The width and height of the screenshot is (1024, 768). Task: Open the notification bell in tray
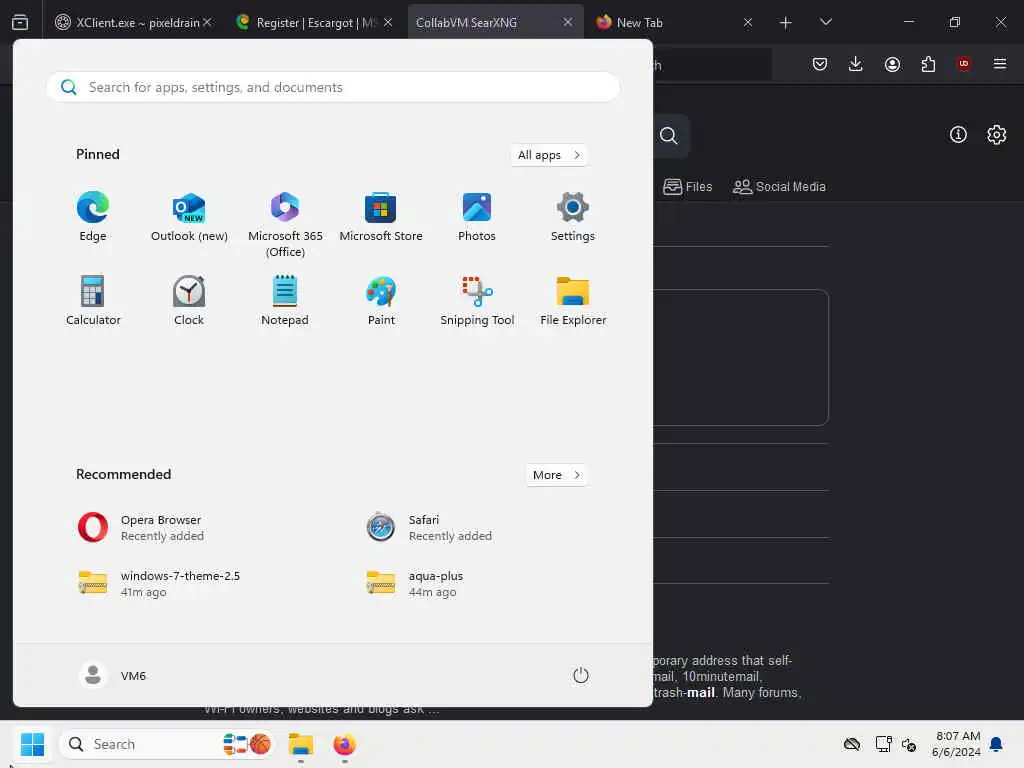997,744
